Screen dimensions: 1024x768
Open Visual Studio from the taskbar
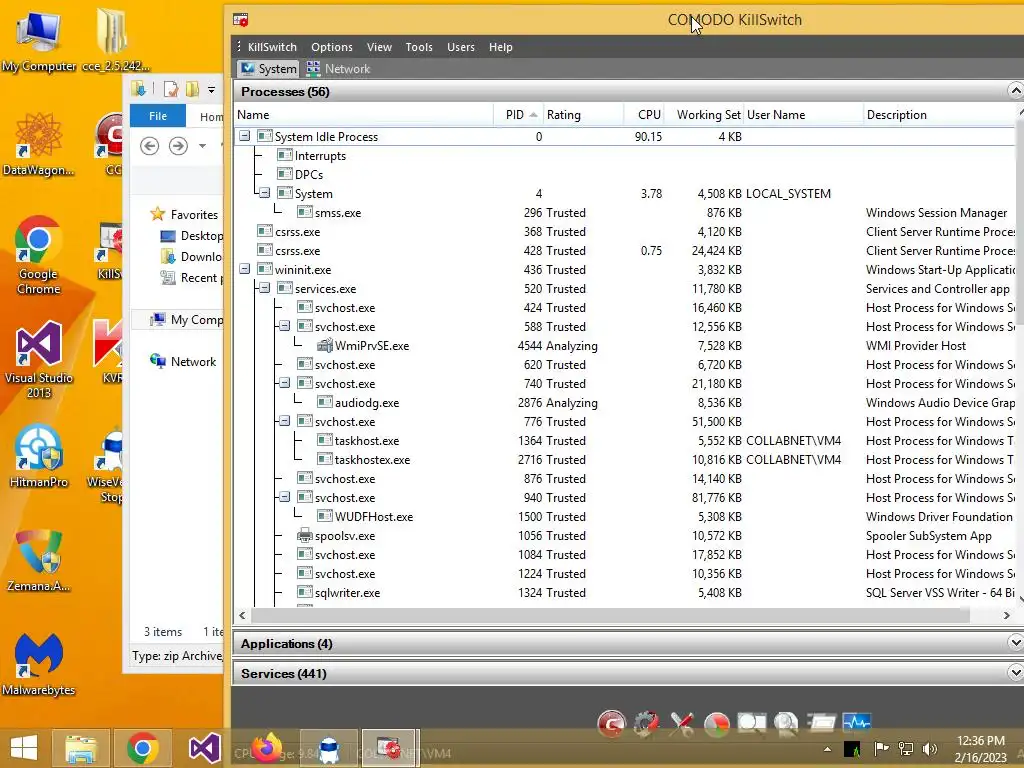click(204, 748)
